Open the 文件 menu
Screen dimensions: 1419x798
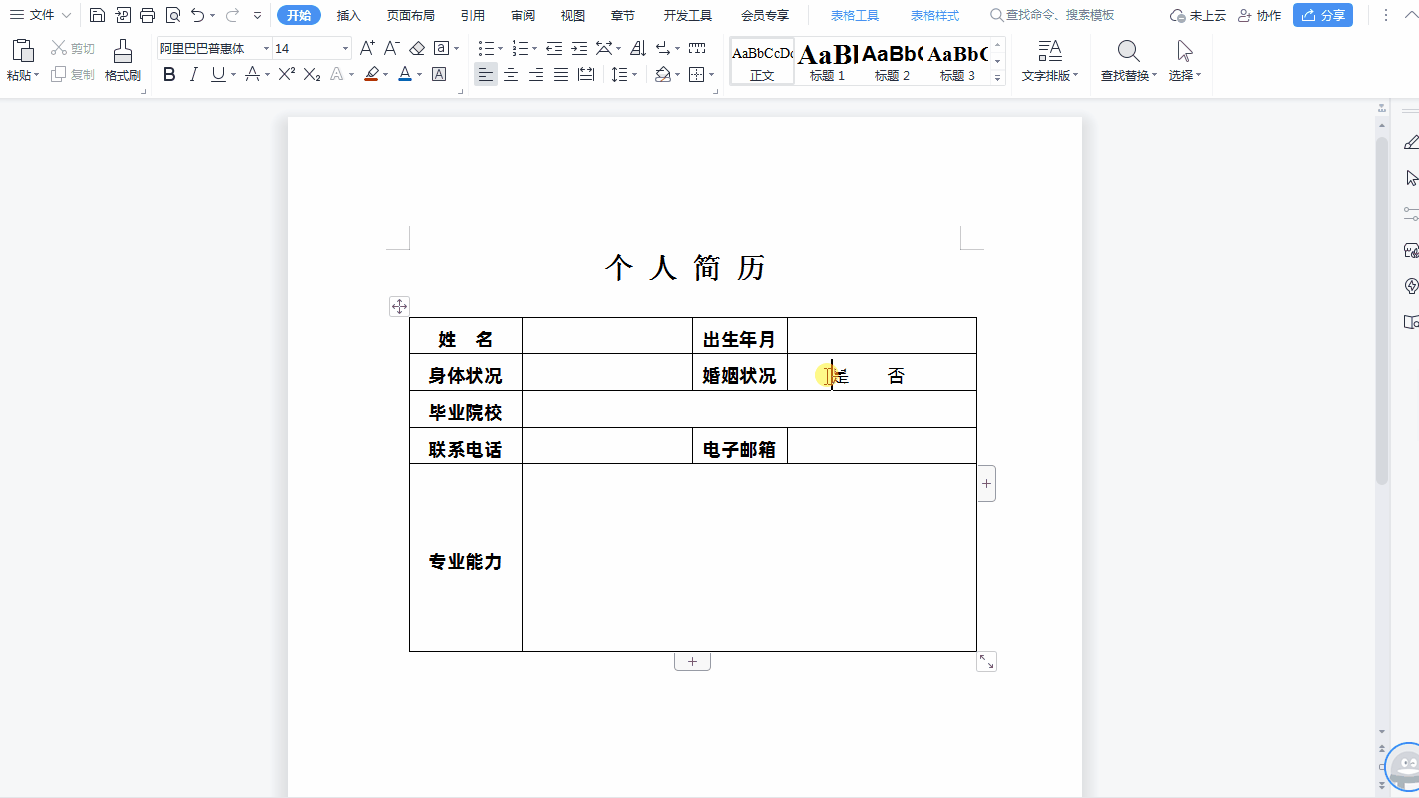tap(41, 15)
